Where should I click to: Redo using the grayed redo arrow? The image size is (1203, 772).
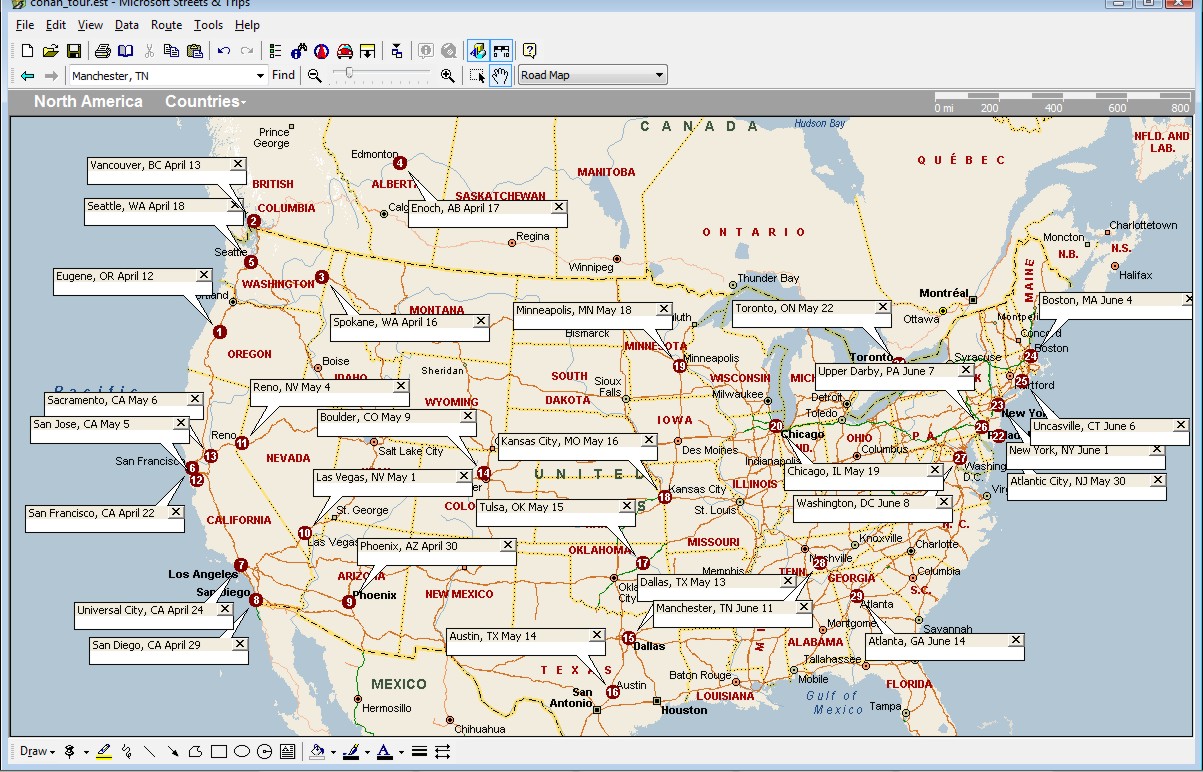246,50
